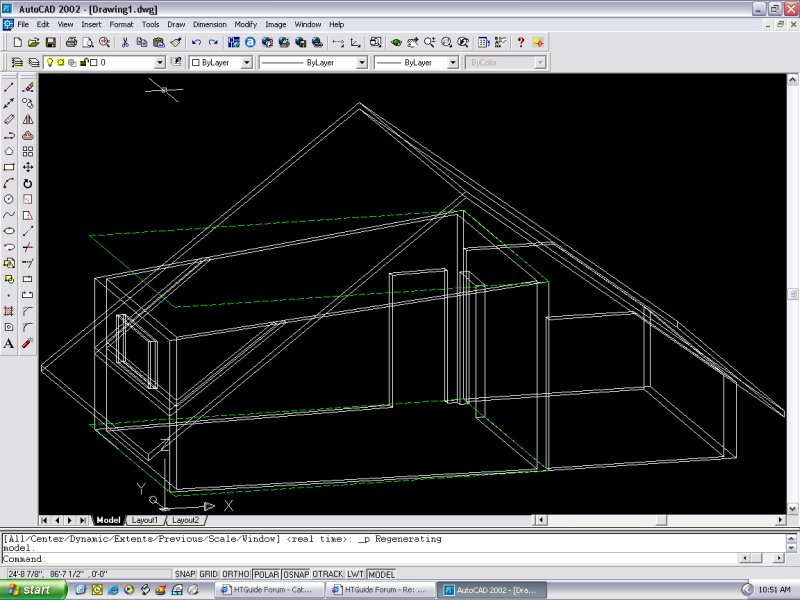
Task: Activate the Pan Realtime icon
Action: click(413, 42)
